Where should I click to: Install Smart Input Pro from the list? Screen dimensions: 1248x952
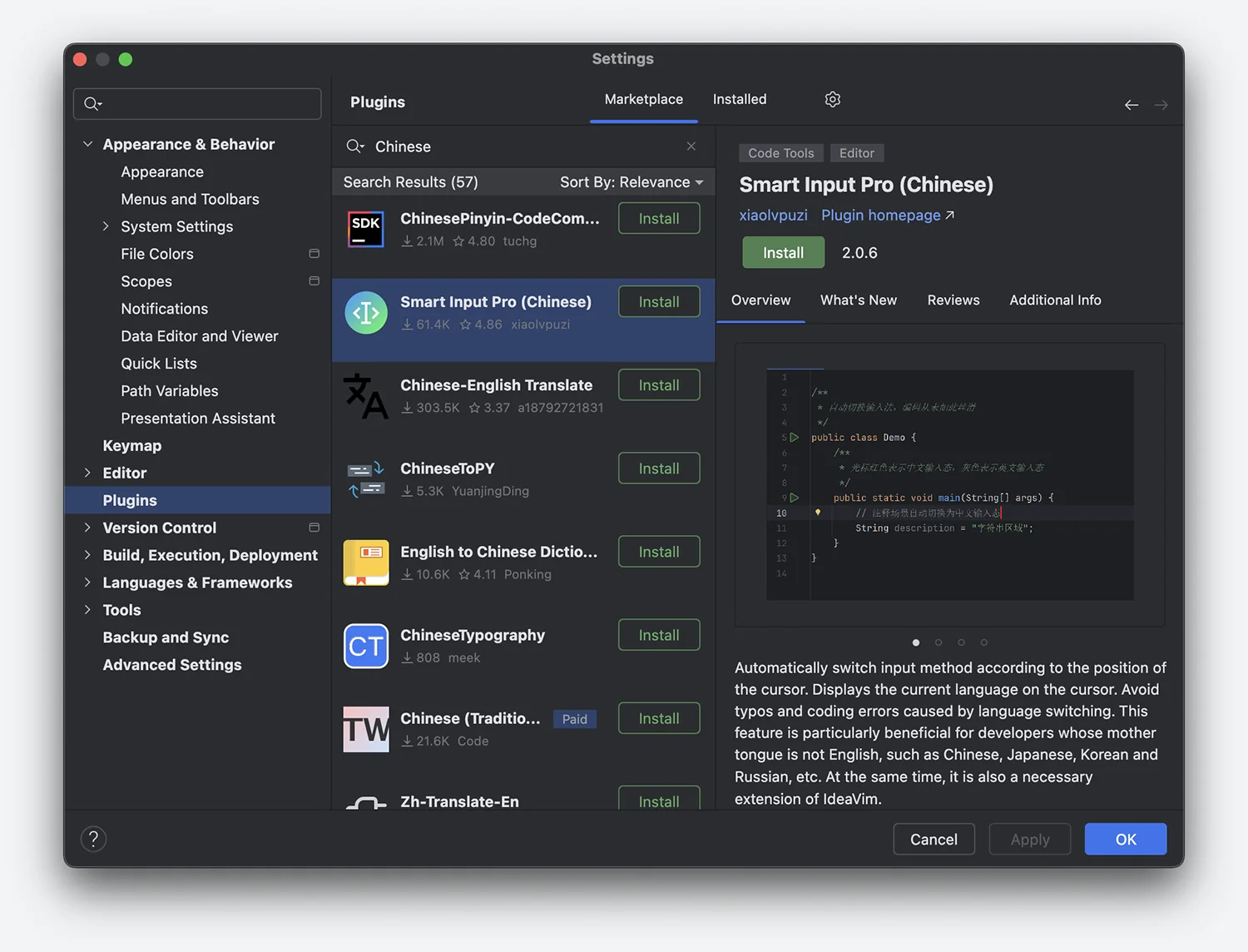pos(659,301)
